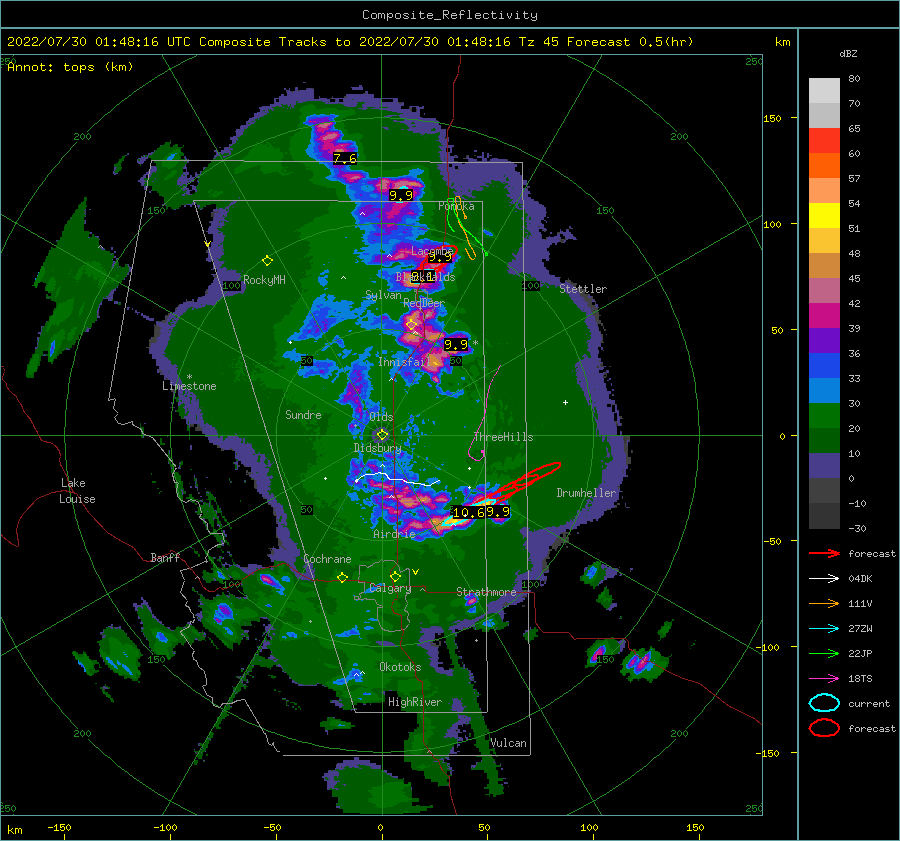The image size is (900, 841).
Task: Click the orange swatch between 60 and 57 dBZ
Action: coord(824,166)
